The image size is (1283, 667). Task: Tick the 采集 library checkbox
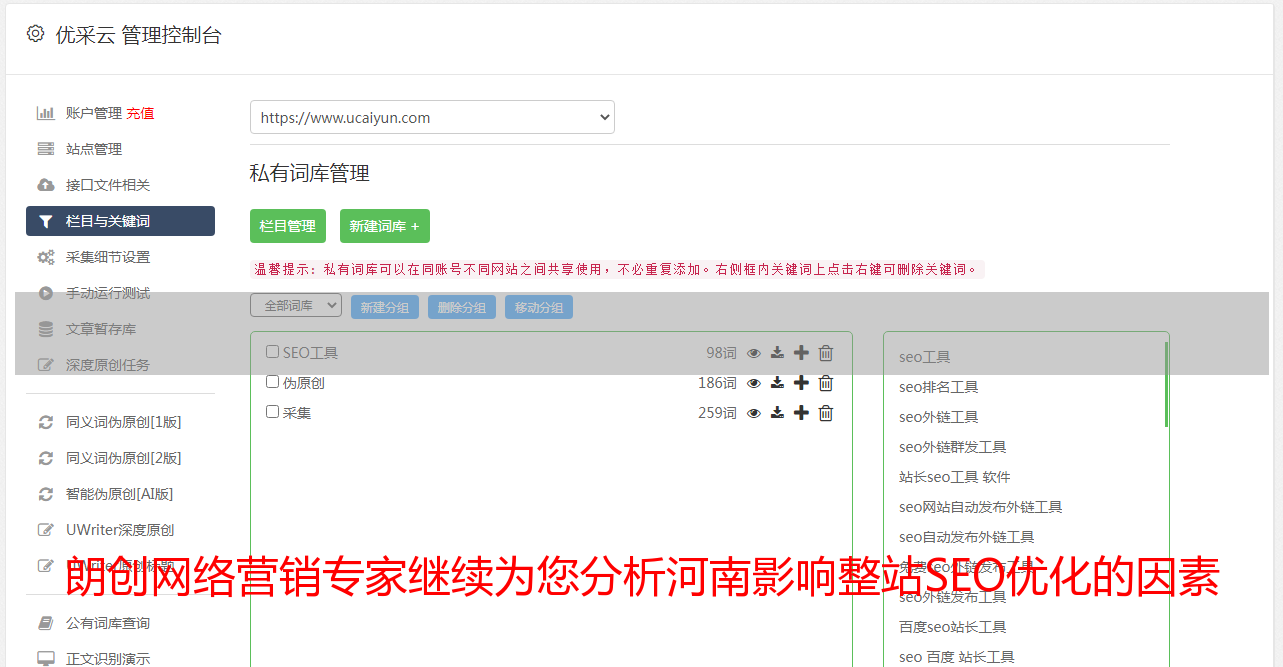pyautogui.click(x=272, y=412)
